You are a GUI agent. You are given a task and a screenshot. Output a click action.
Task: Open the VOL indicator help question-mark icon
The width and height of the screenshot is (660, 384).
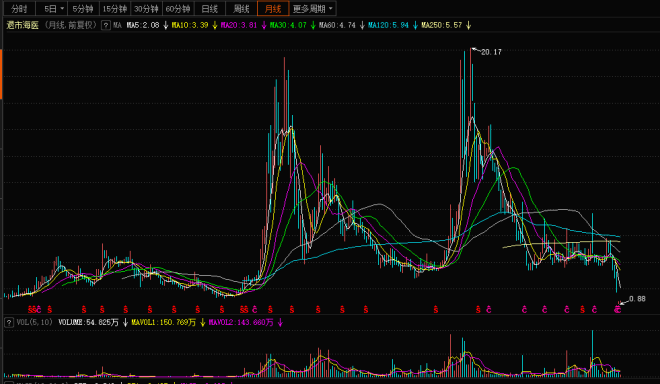tap(9, 323)
